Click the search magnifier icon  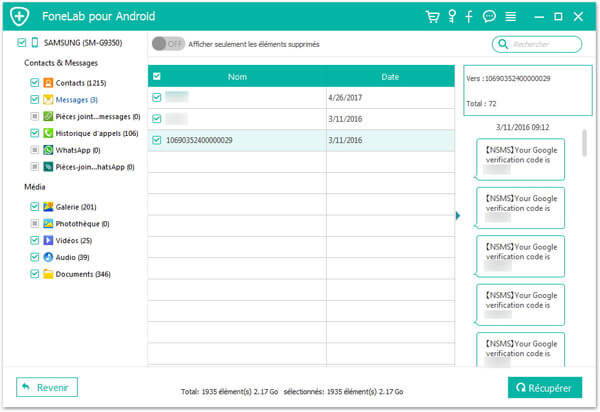pos(503,44)
